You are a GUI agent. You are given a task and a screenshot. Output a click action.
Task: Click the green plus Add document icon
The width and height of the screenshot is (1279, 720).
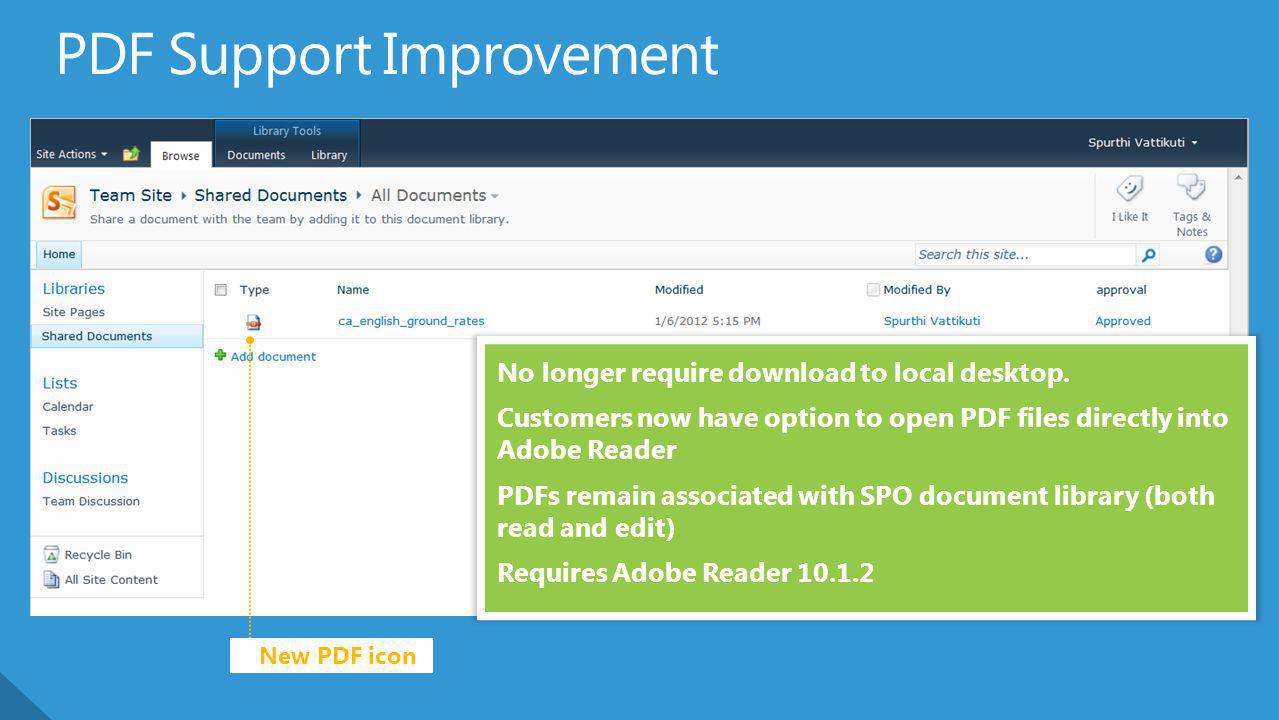coord(221,356)
